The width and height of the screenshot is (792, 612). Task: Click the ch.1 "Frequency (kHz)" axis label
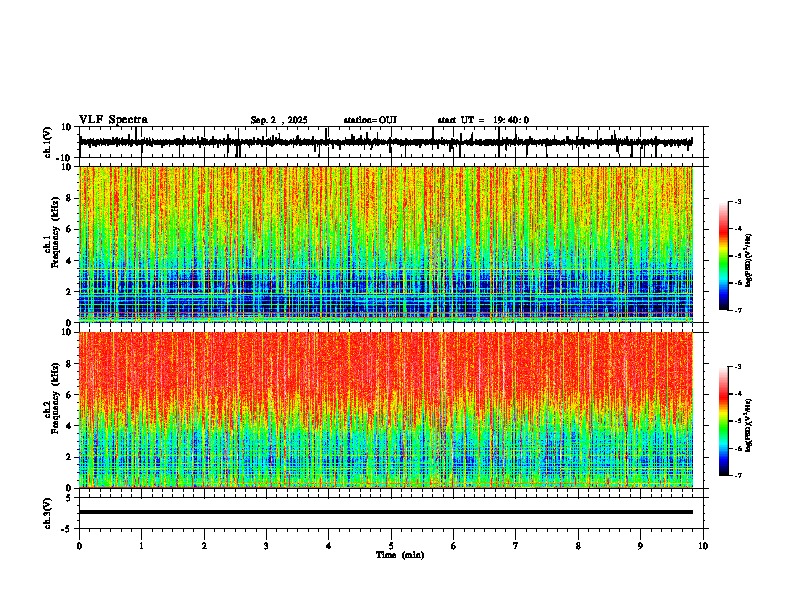tap(55, 233)
